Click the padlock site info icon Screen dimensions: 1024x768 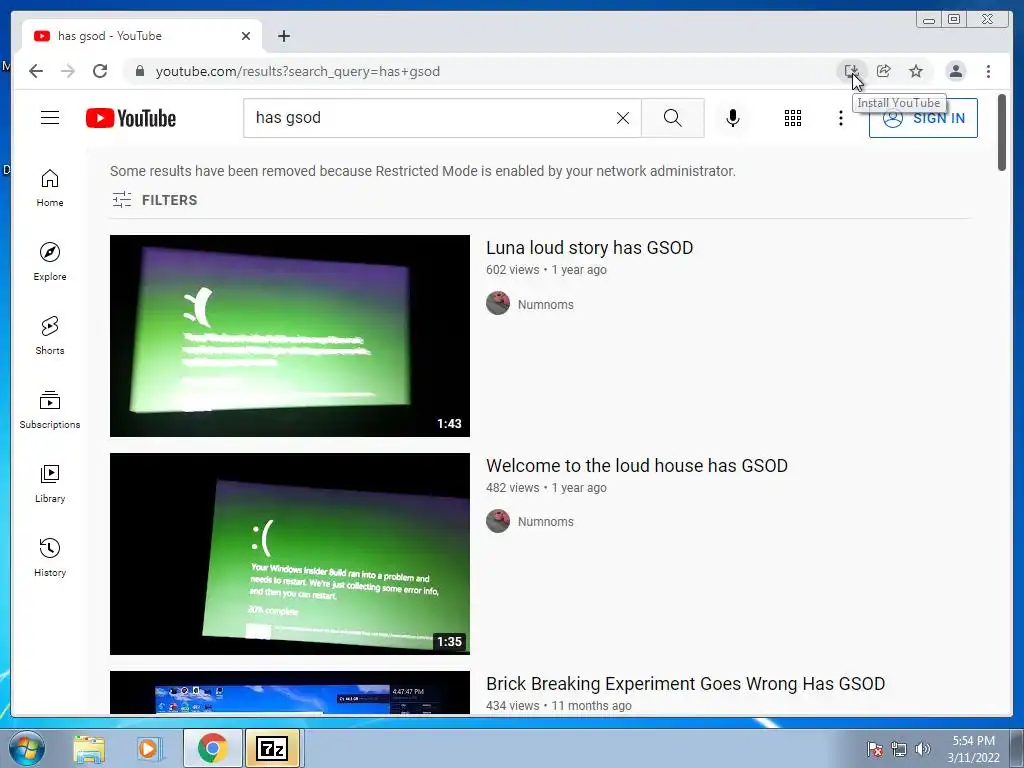click(x=140, y=71)
